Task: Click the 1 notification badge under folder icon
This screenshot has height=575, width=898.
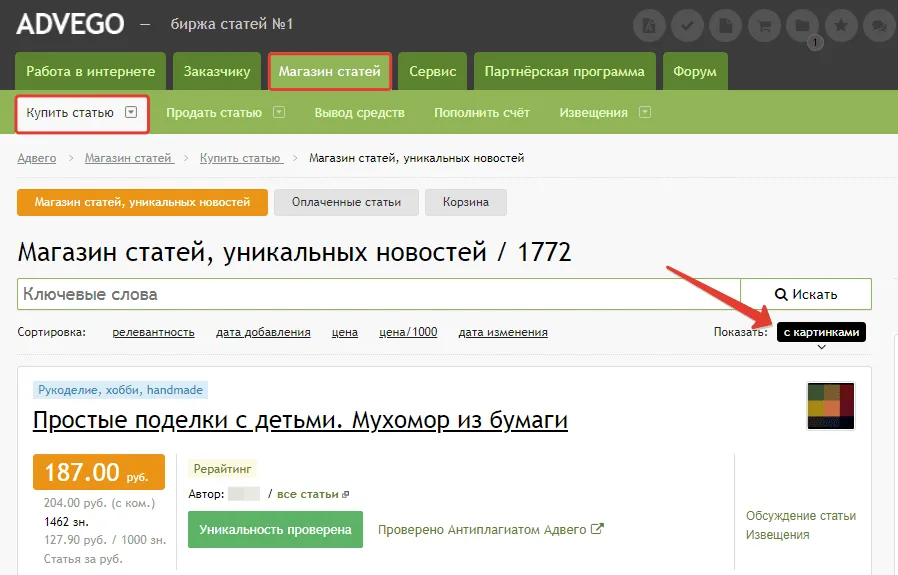Action: click(815, 42)
